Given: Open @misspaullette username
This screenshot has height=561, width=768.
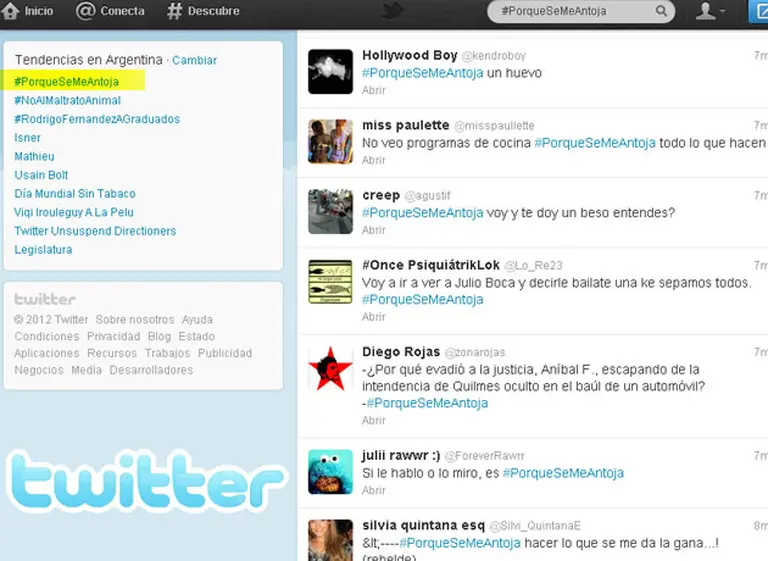Looking at the screenshot, I should pyautogui.click(x=494, y=126).
